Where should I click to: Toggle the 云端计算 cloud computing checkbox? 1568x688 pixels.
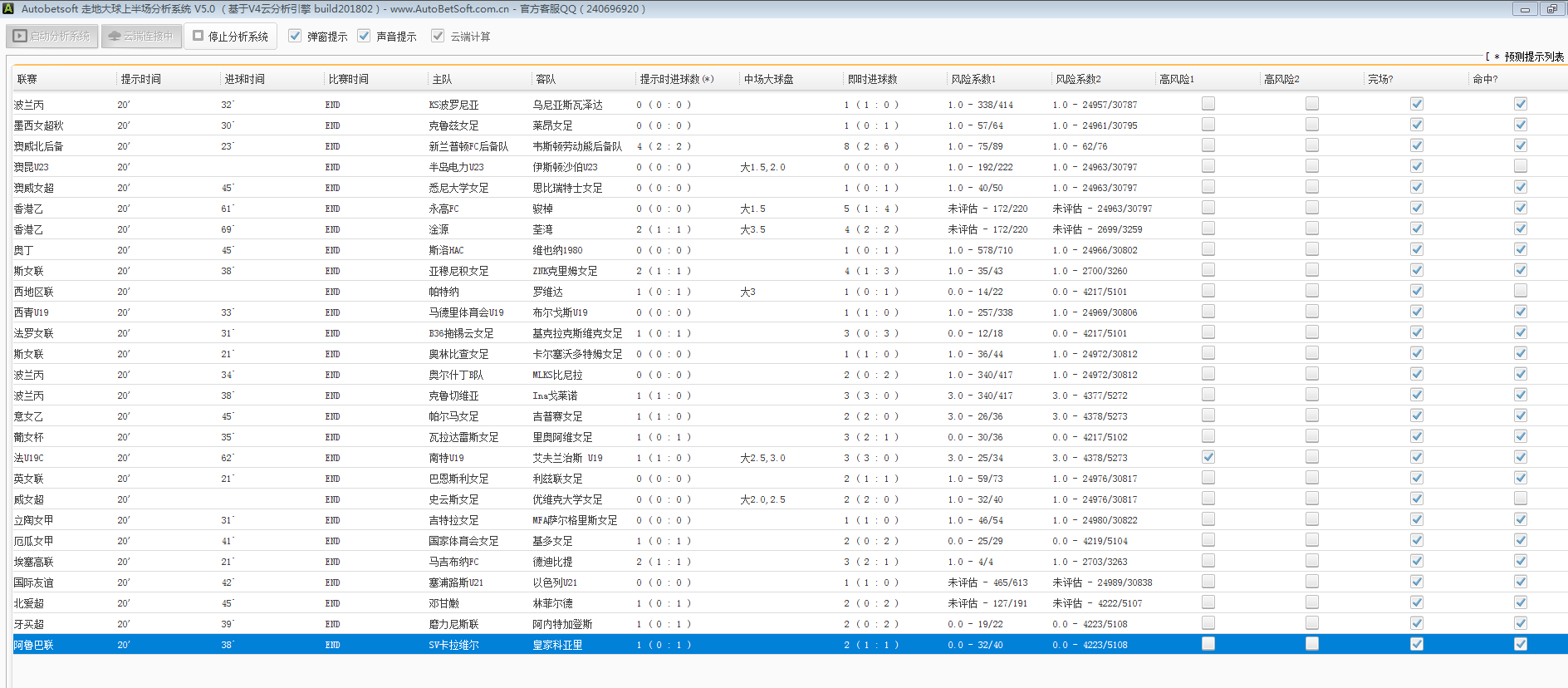click(x=438, y=36)
